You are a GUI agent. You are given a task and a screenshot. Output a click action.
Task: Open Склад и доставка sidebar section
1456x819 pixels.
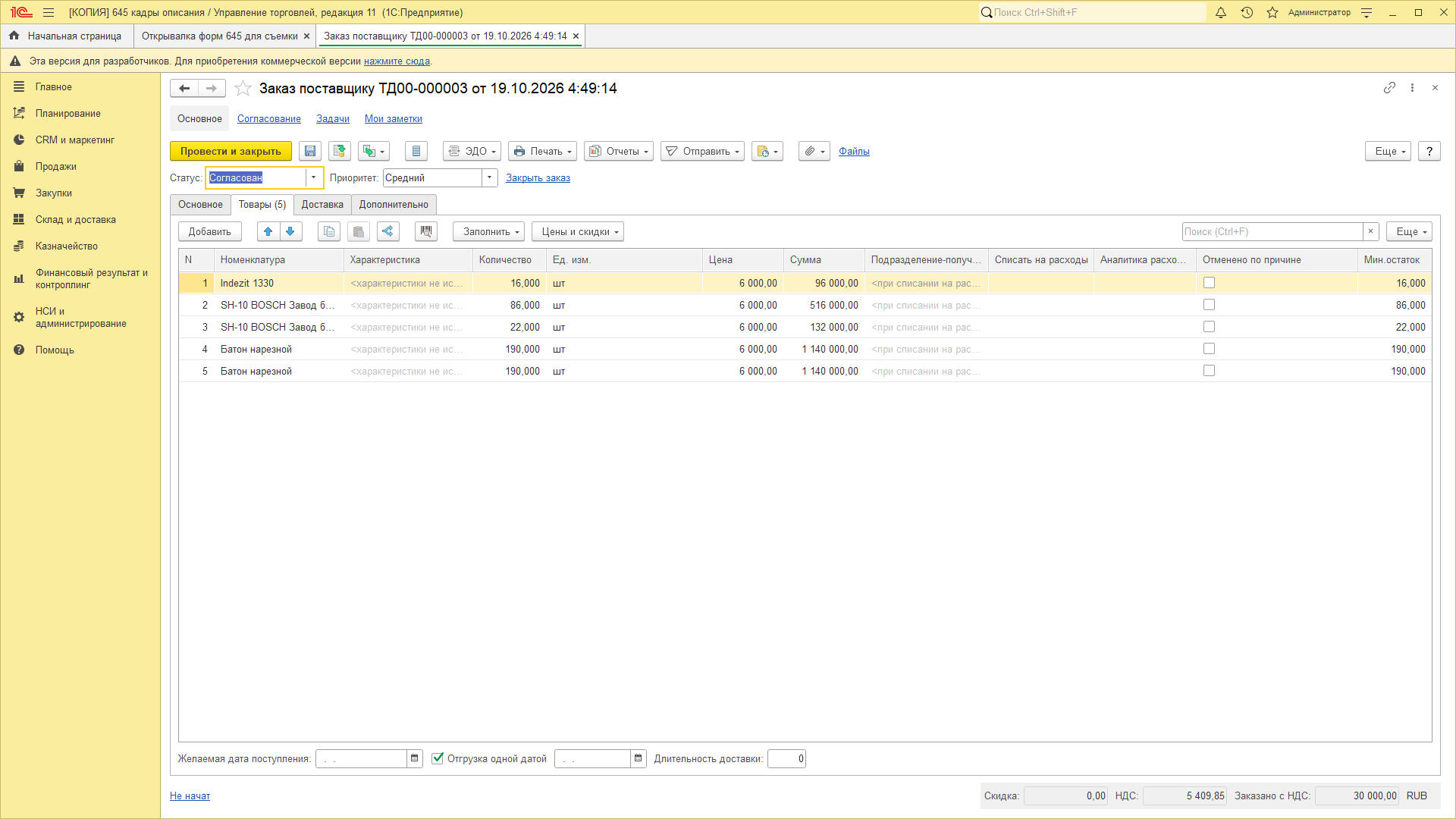tap(76, 220)
